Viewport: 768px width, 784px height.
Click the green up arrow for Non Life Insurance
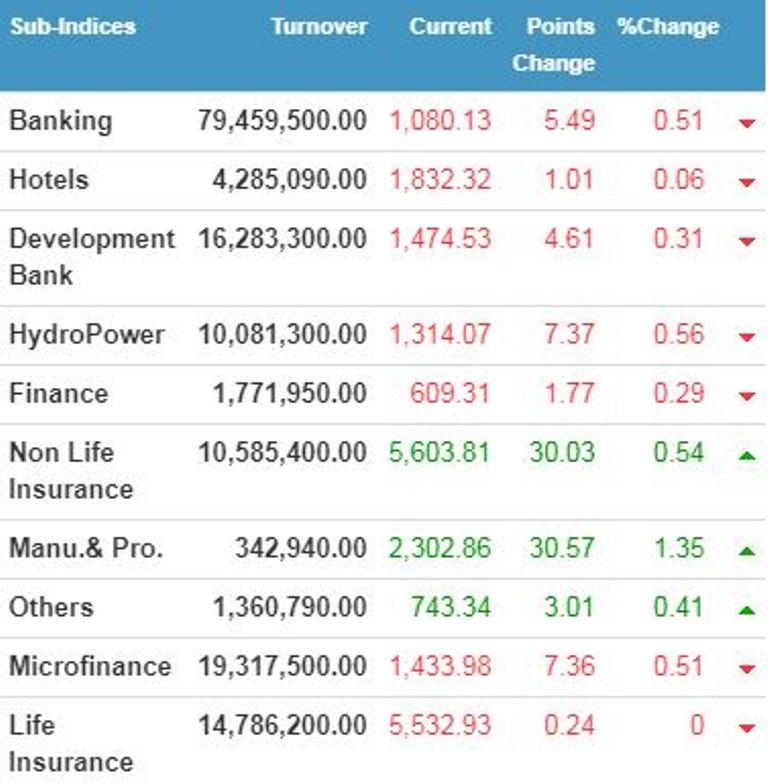coord(746,455)
